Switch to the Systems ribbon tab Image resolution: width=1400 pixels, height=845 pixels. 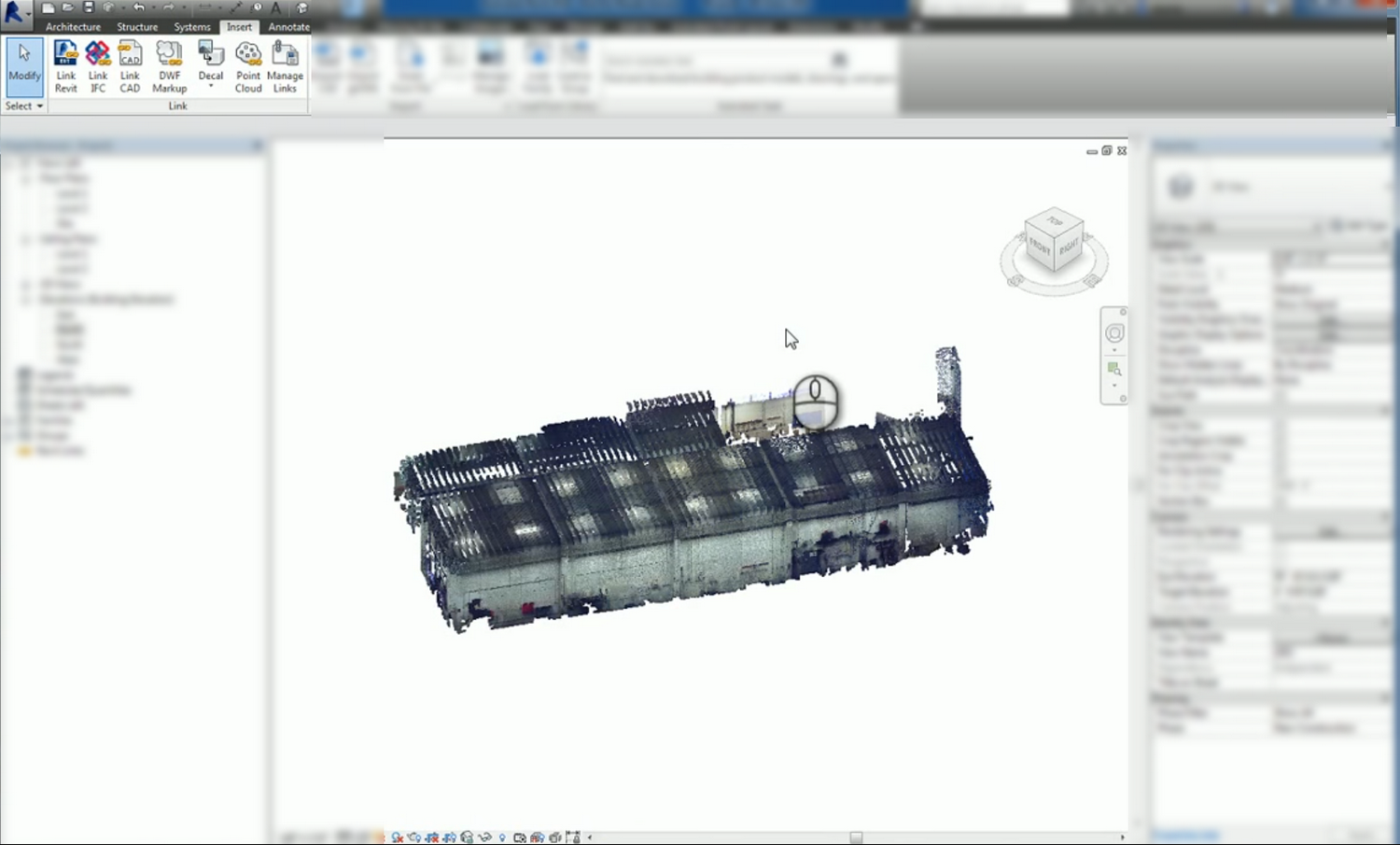click(x=192, y=27)
